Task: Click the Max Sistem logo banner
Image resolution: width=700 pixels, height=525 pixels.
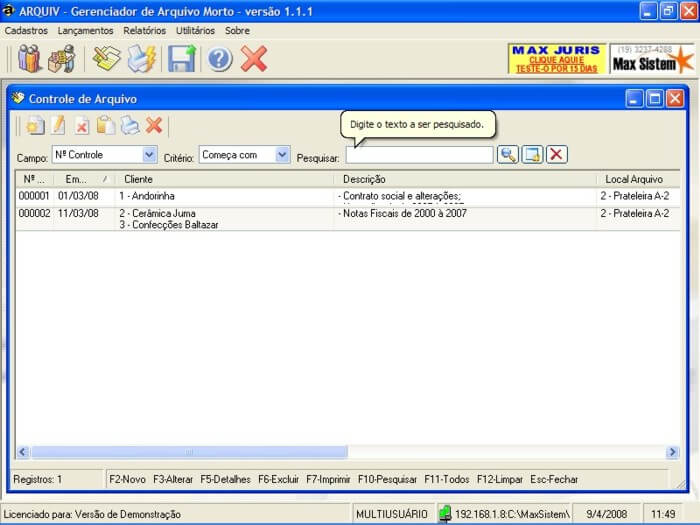Action: tap(652, 59)
